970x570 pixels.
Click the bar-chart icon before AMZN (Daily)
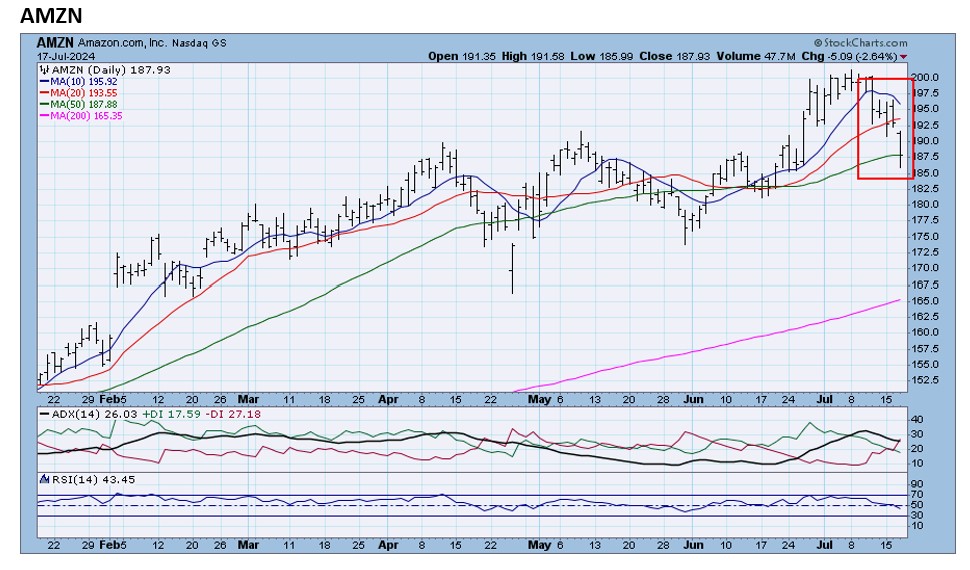pyautogui.click(x=45, y=70)
